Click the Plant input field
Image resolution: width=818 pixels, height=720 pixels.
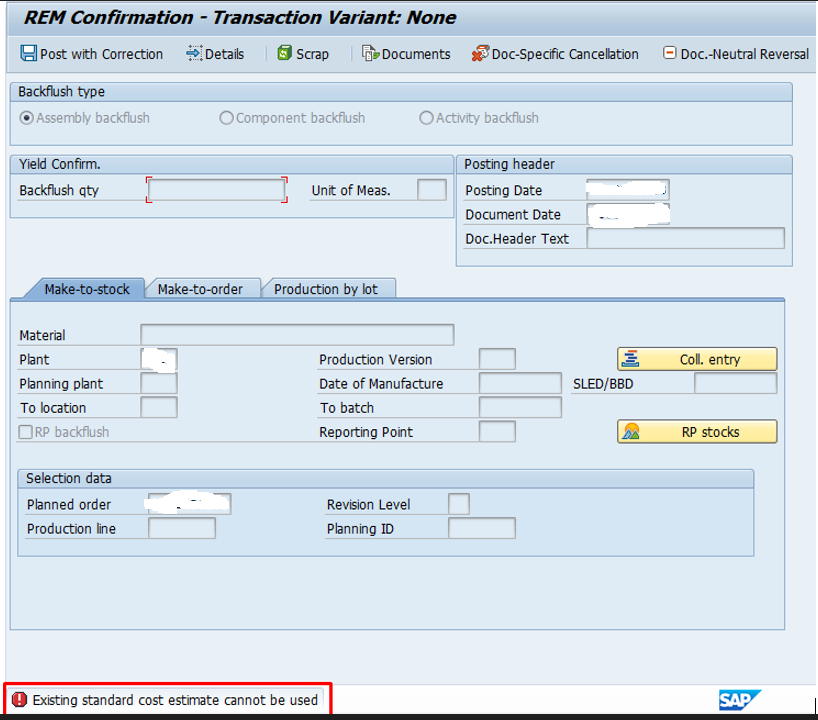tap(159, 359)
